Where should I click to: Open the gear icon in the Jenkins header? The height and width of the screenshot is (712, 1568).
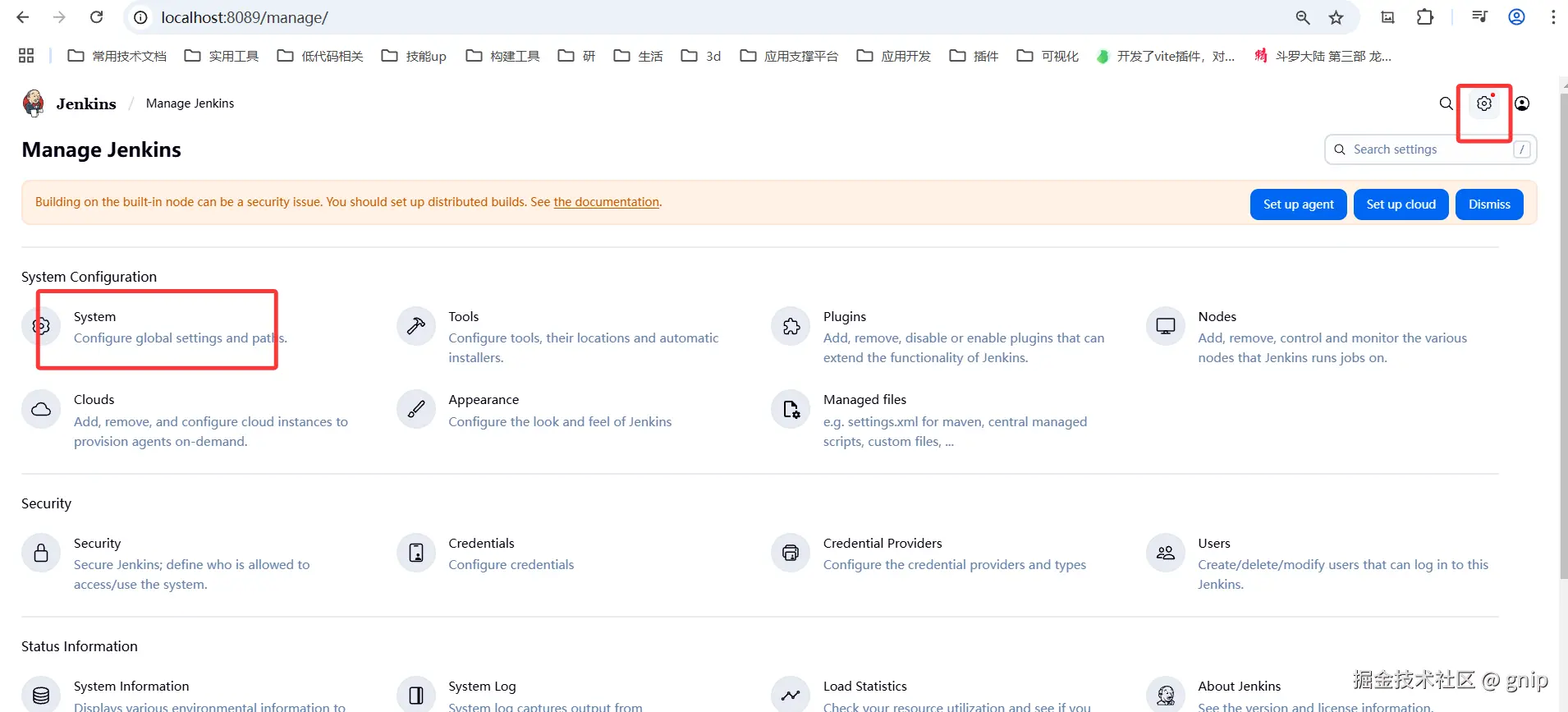click(1484, 103)
